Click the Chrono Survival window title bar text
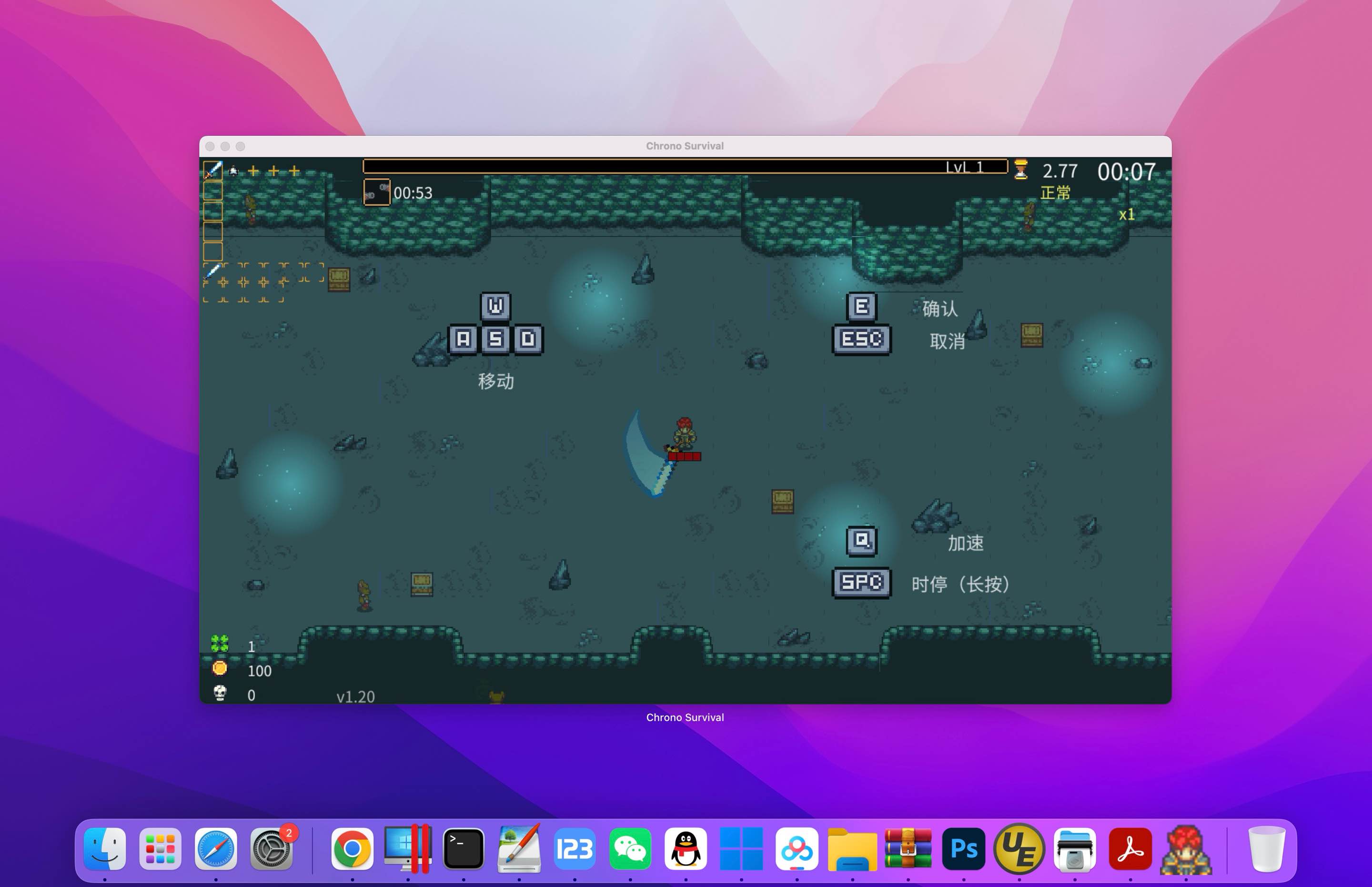Image resolution: width=1372 pixels, height=887 pixels. [x=685, y=146]
